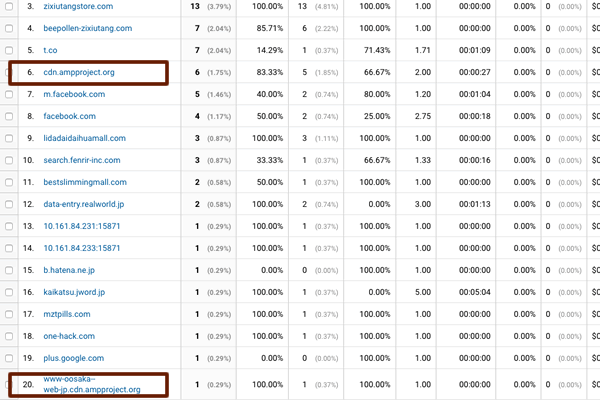Click the 3.00 pages per session value
The height and width of the screenshot is (400, 600).
coord(423,204)
